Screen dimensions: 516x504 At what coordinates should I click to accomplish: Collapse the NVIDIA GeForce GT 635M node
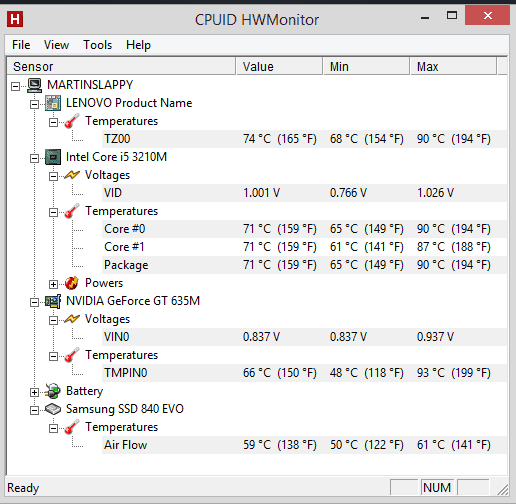(x=34, y=302)
